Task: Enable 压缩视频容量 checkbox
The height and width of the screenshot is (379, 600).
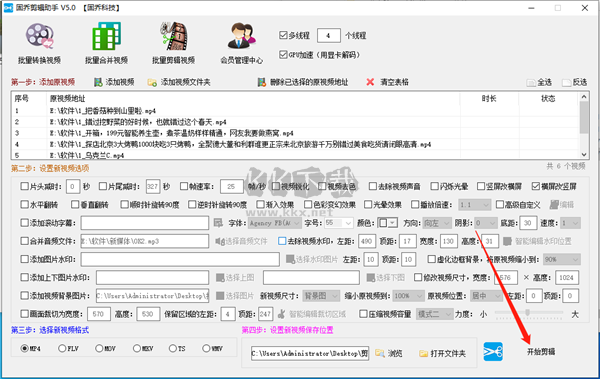Action: pyautogui.click(x=364, y=314)
